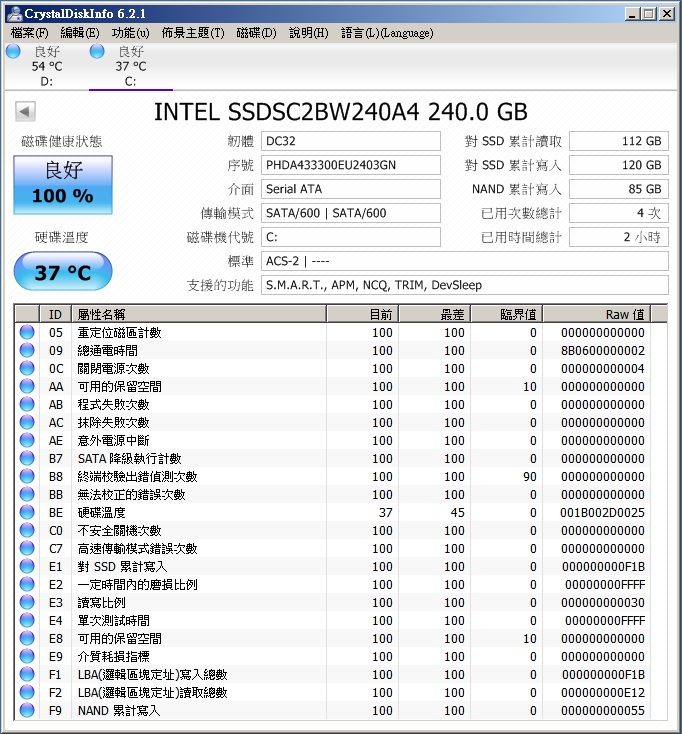Click the NAND writes value 85 GB

619,189
